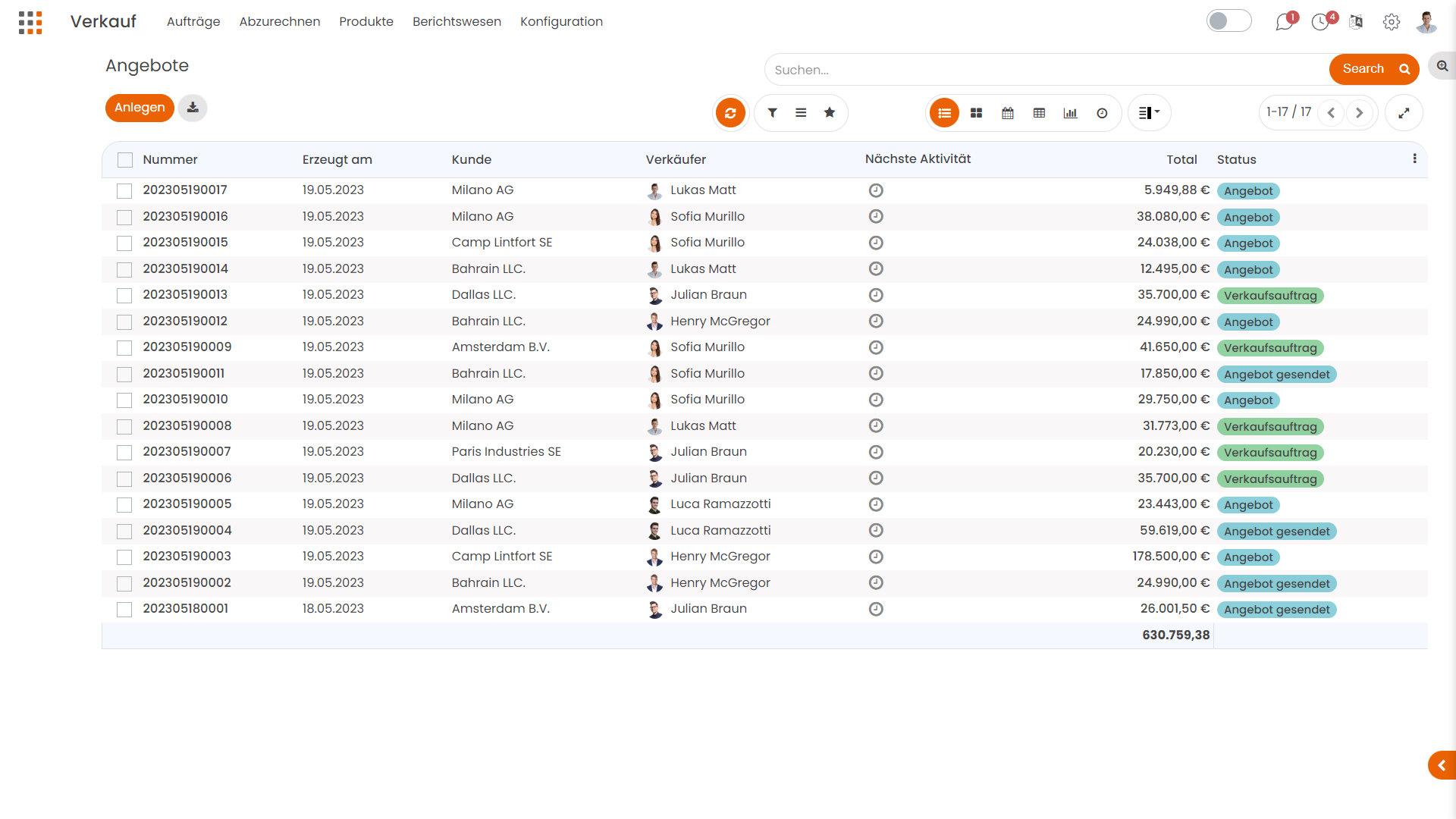The width and height of the screenshot is (1456, 819).
Task: Click the Verkauf app title
Action: (x=103, y=21)
